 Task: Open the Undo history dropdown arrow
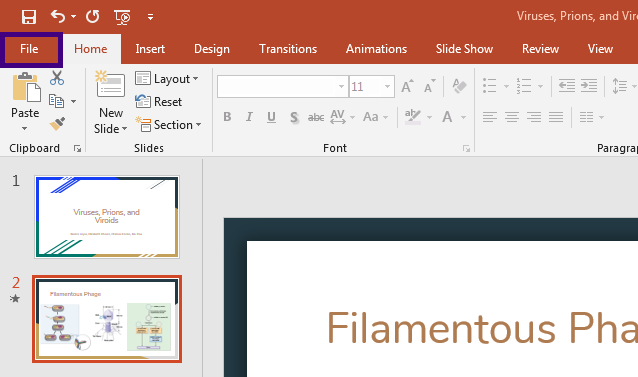pyautogui.click(x=73, y=17)
